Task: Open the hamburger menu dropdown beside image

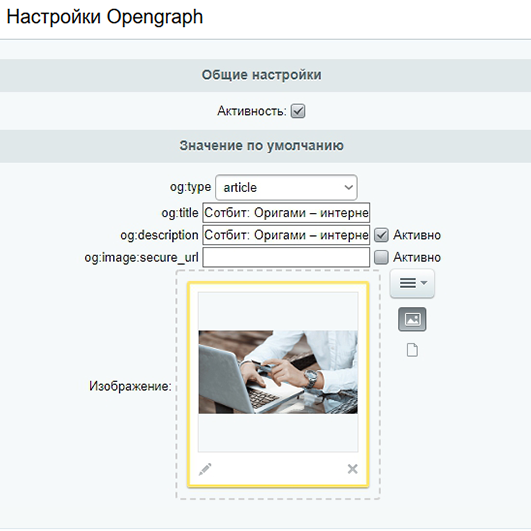Action: click(412, 283)
